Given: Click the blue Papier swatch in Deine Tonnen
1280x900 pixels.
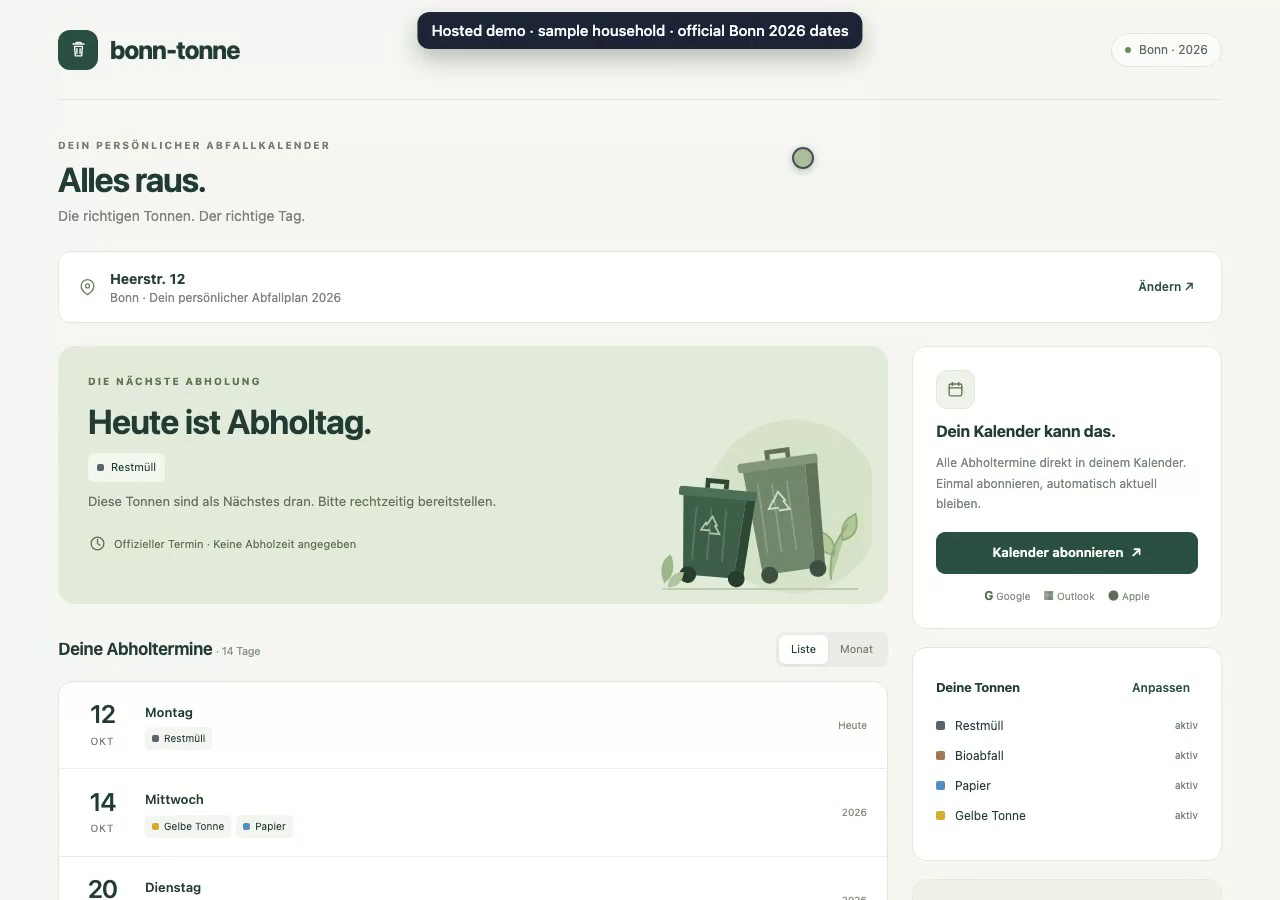Looking at the screenshot, I should click(940, 785).
